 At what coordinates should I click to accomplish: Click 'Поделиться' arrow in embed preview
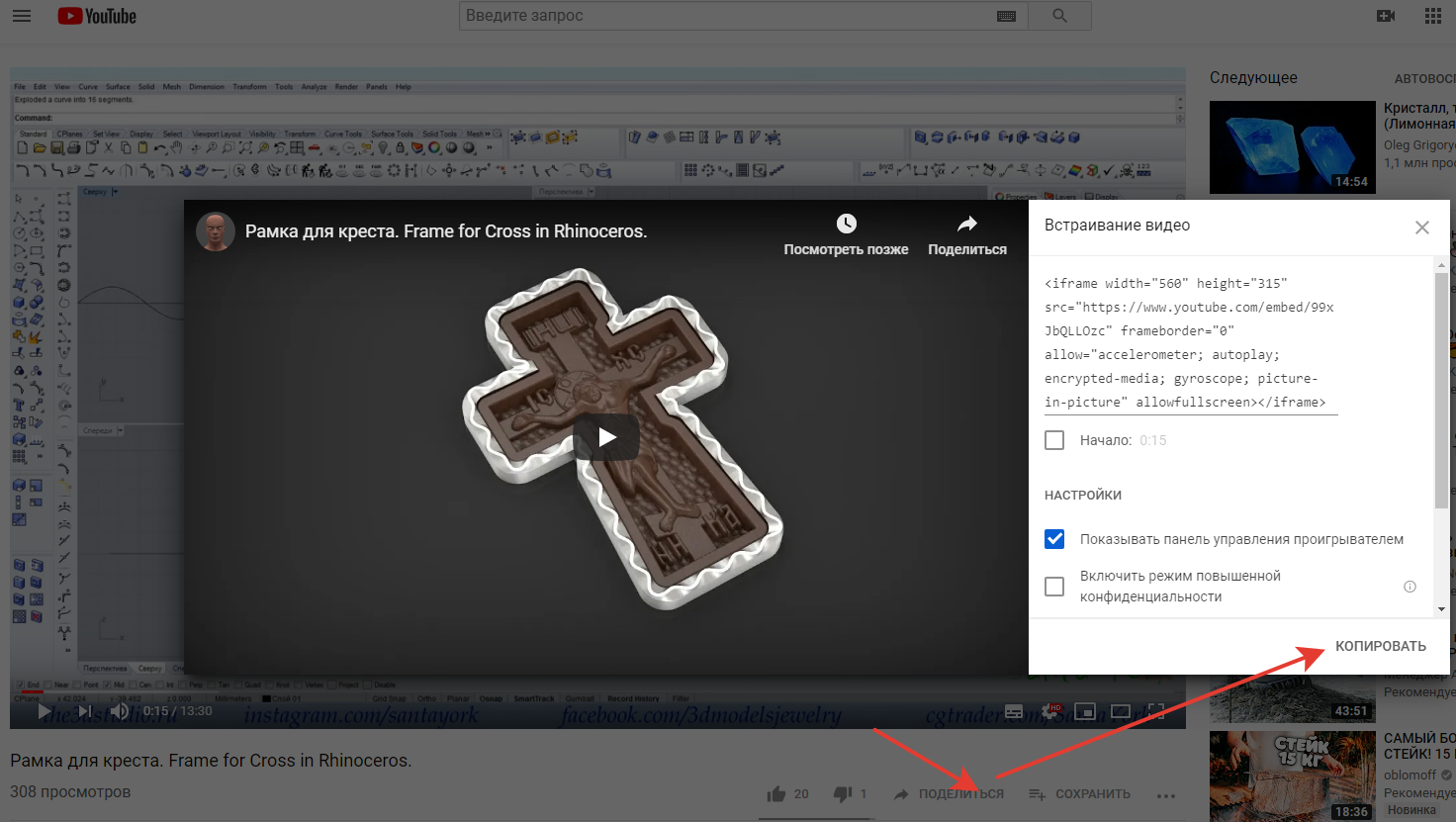click(967, 235)
